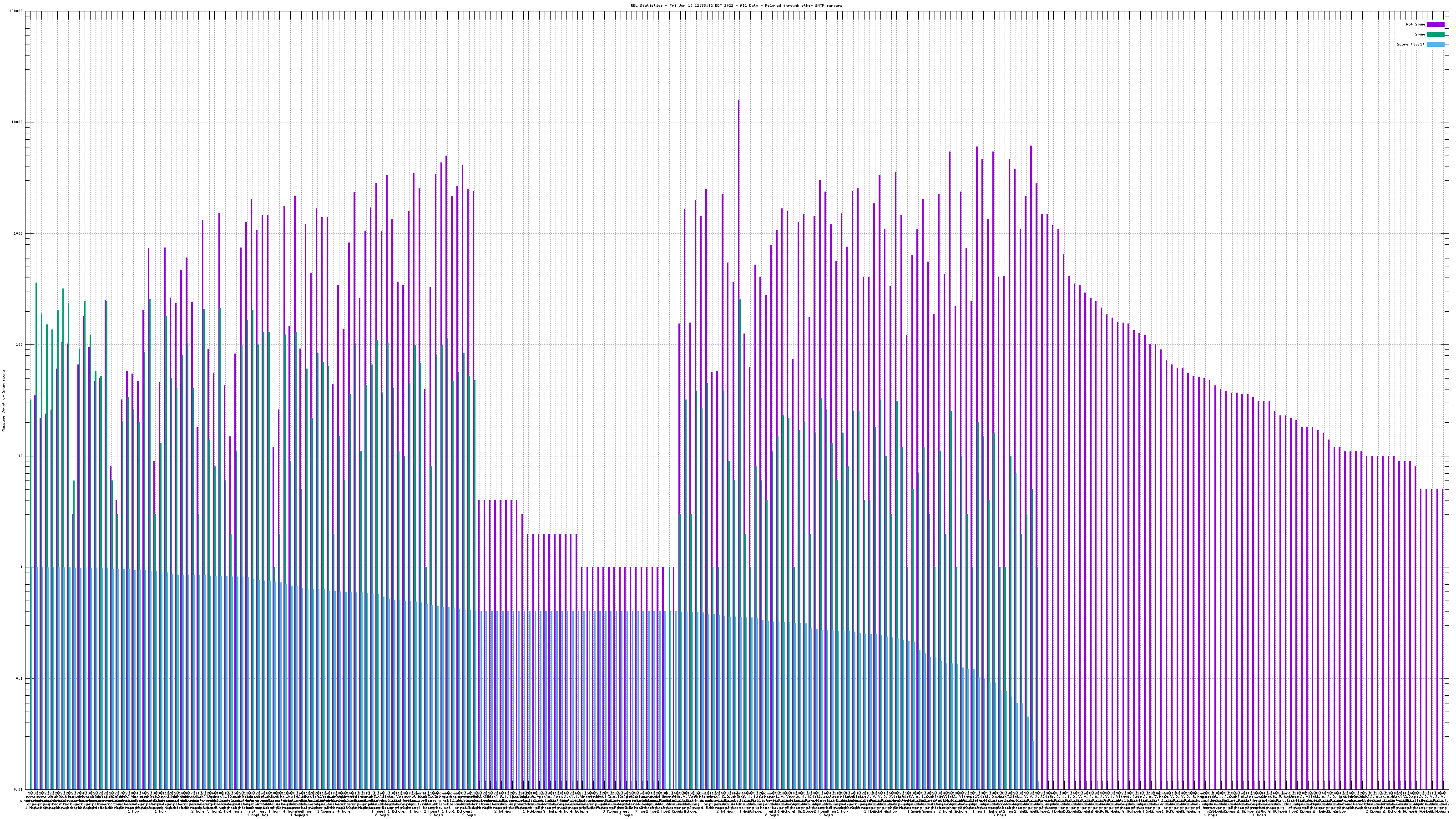Select the 'Score (0..1)' legend label
The image size is (1456, 819).
coord(1410,44)
